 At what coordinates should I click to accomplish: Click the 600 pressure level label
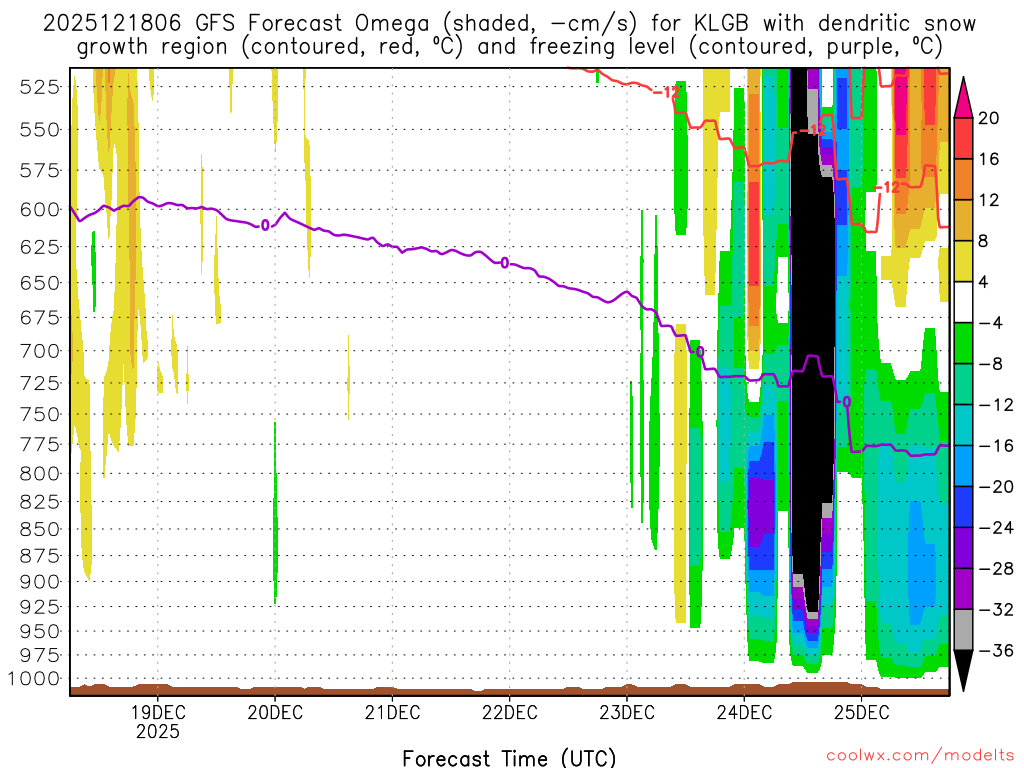[x=40, y=210]
